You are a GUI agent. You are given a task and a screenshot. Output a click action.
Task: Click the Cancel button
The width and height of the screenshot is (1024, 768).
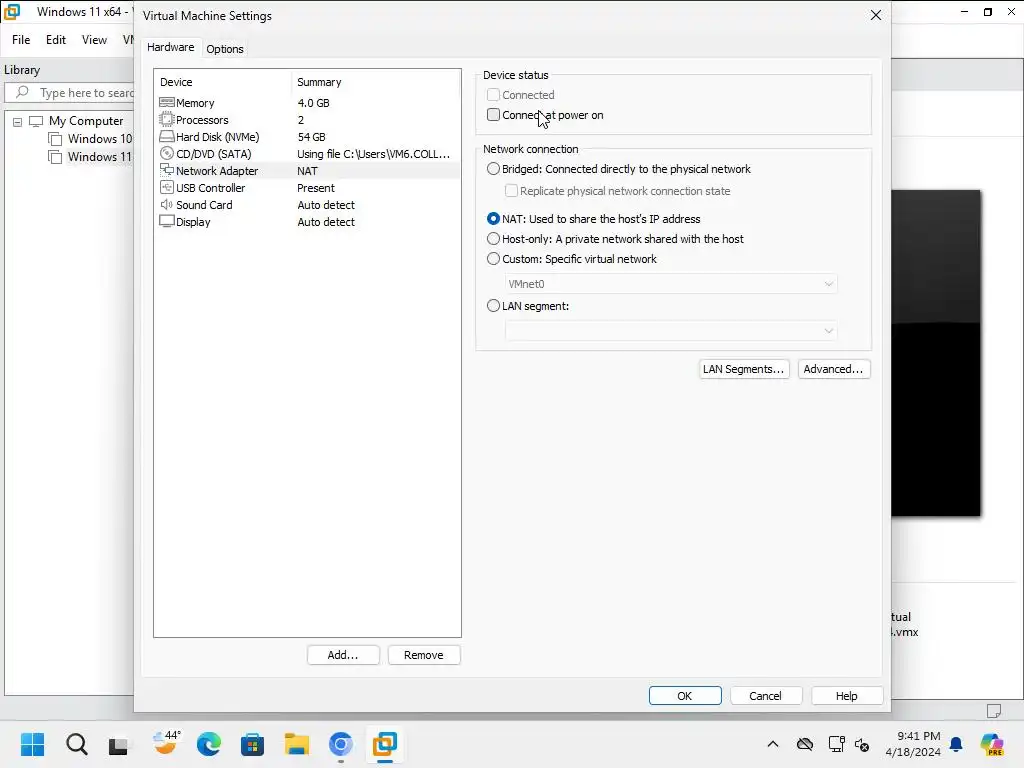[x=765, y=696]
